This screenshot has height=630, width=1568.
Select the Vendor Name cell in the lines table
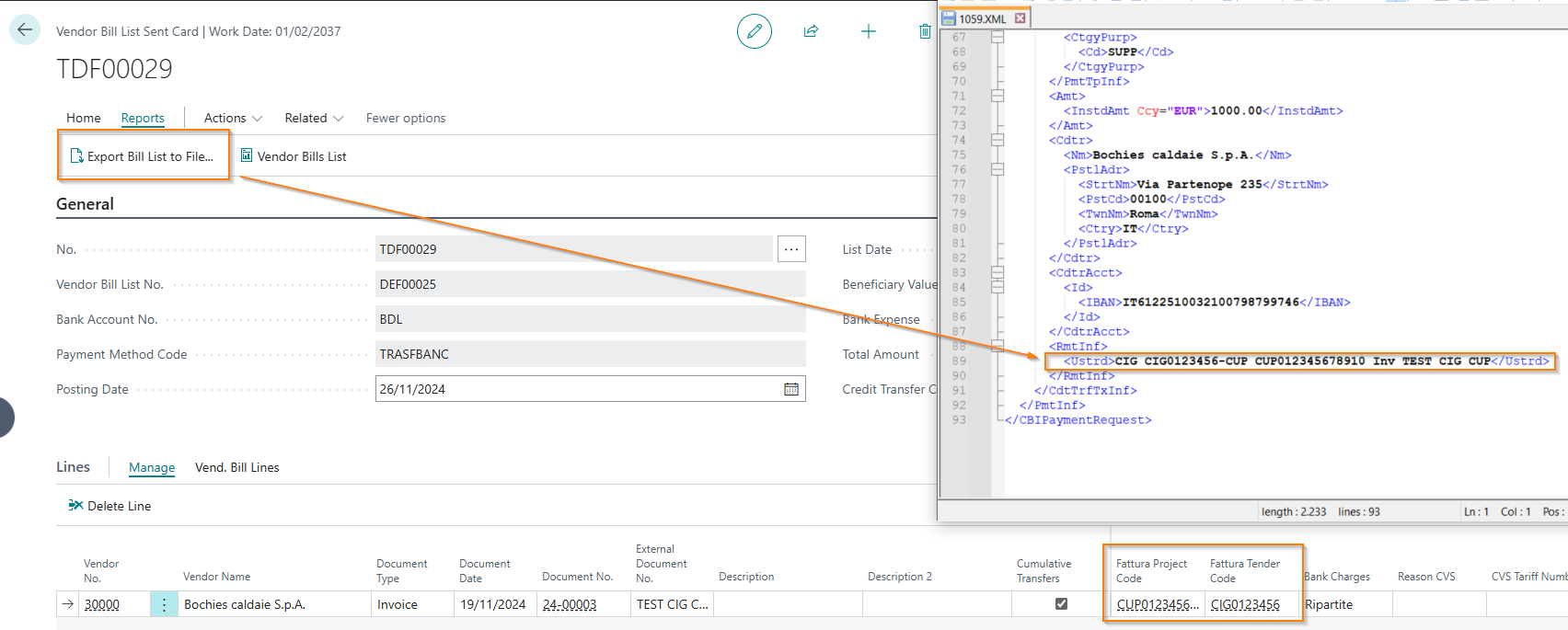[273, 604]
